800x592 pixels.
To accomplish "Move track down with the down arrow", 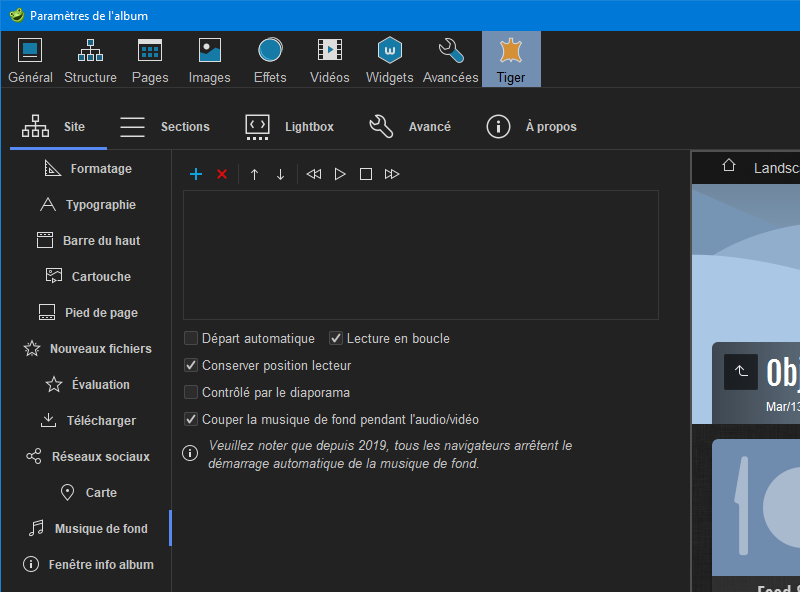I will [x=280, y=174].
